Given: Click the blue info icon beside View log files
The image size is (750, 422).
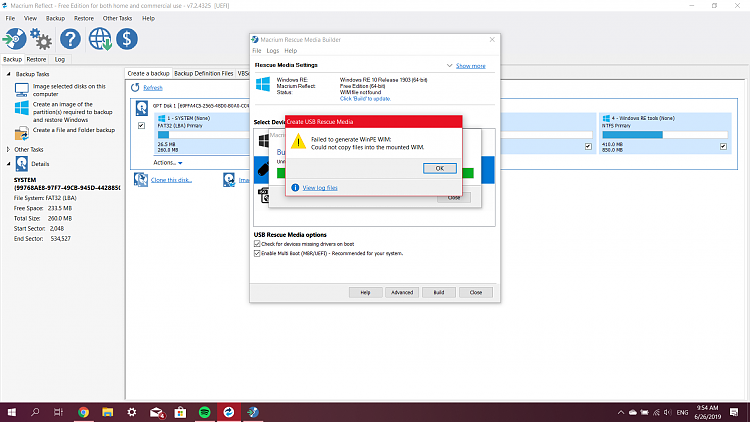Looking at the screenshot, I should (x=295, y=188).
